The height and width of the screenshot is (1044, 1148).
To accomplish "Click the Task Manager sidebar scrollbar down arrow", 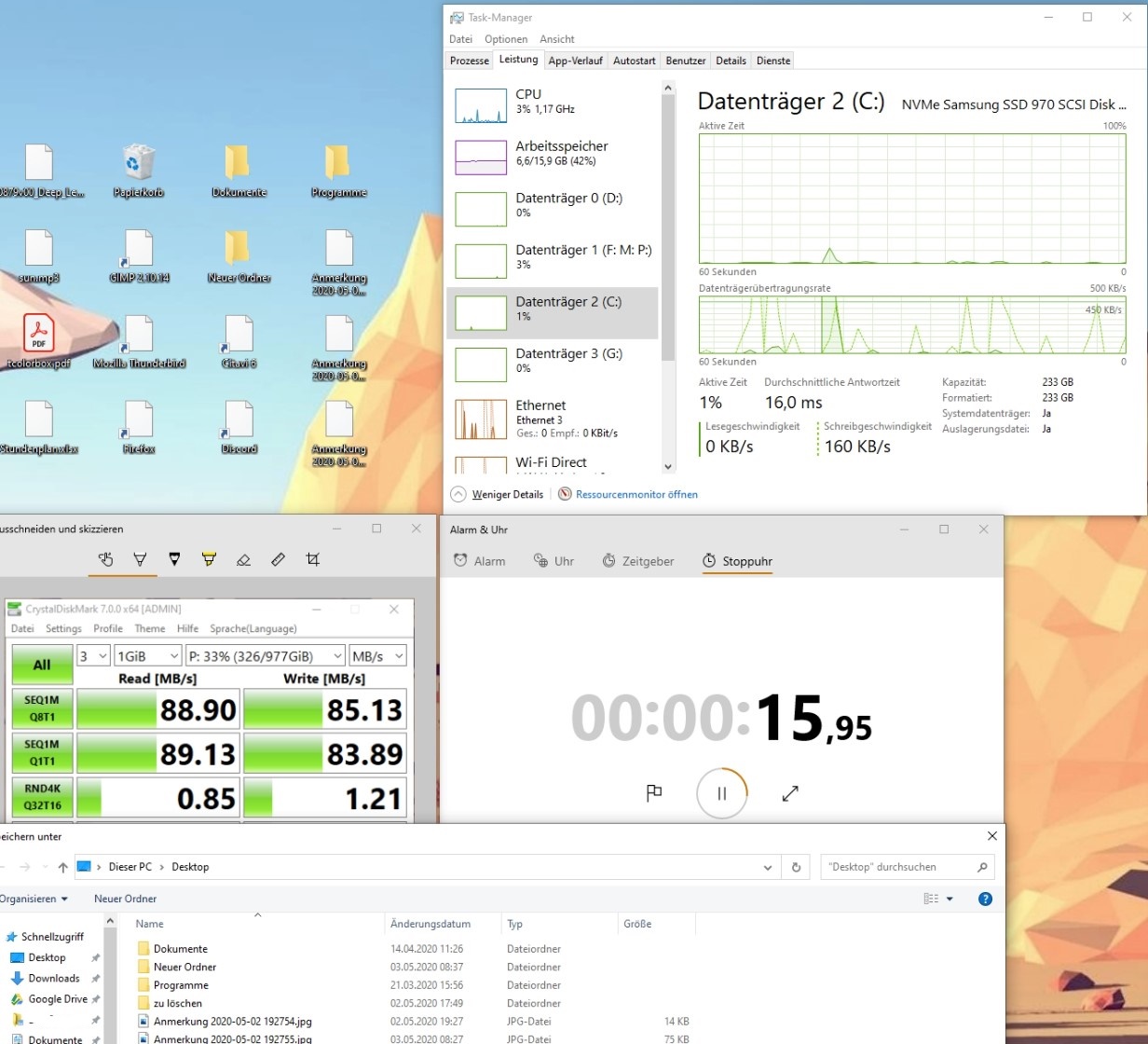I will tap(667, 467).
